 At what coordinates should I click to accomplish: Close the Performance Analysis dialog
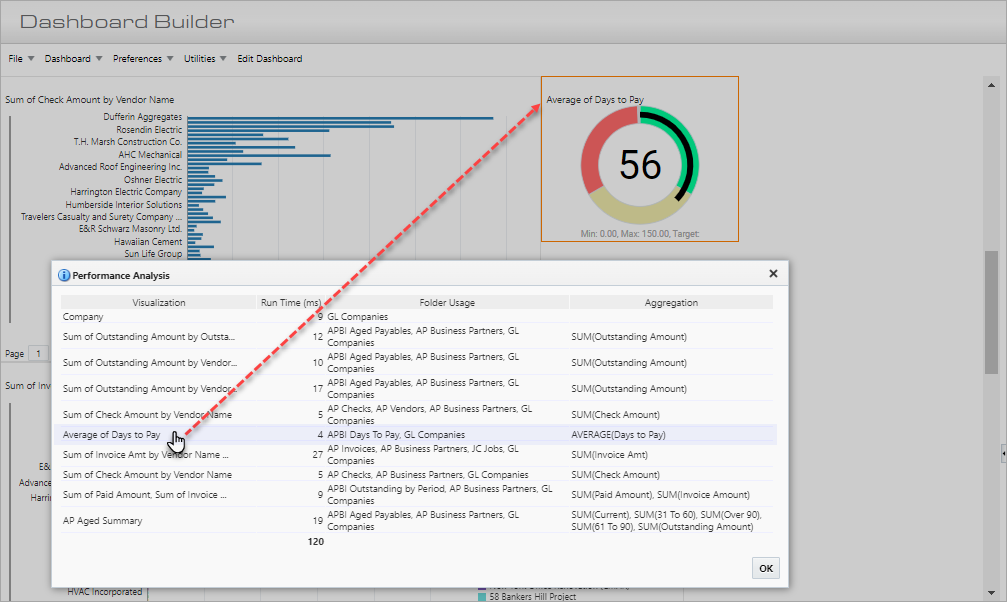(773, 274)
